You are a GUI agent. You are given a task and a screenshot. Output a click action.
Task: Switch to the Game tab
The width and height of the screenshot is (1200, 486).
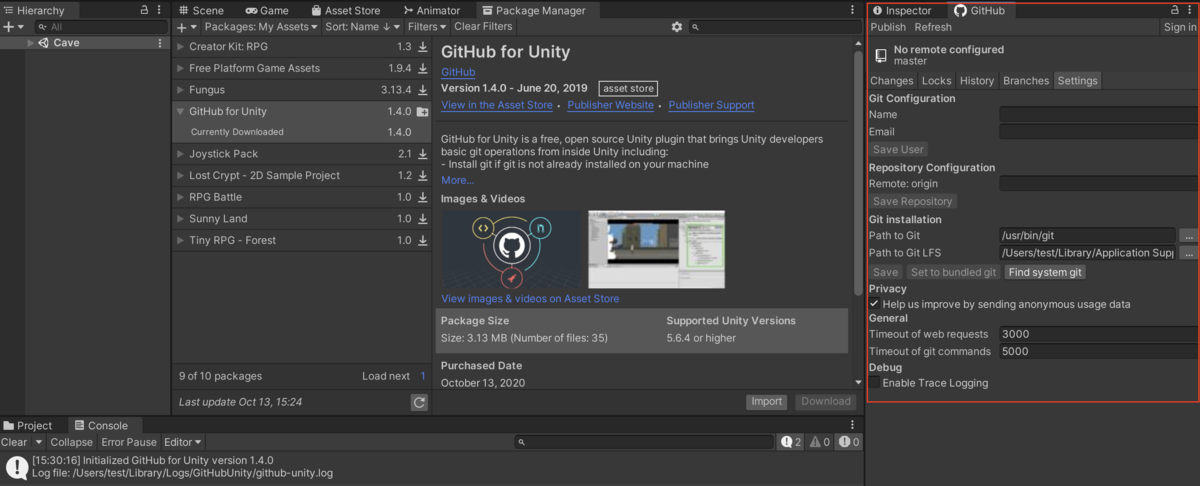[x=266, y=10]
